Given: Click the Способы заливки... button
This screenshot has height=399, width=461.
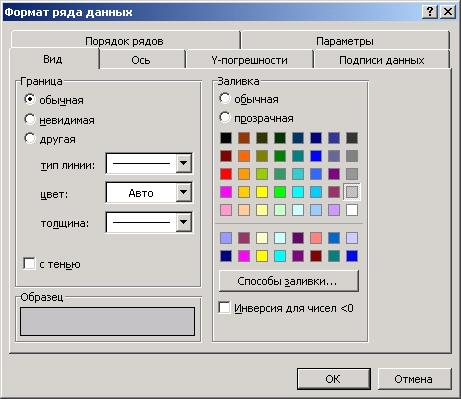Looking at the screenshot, I should coord(288,281).
